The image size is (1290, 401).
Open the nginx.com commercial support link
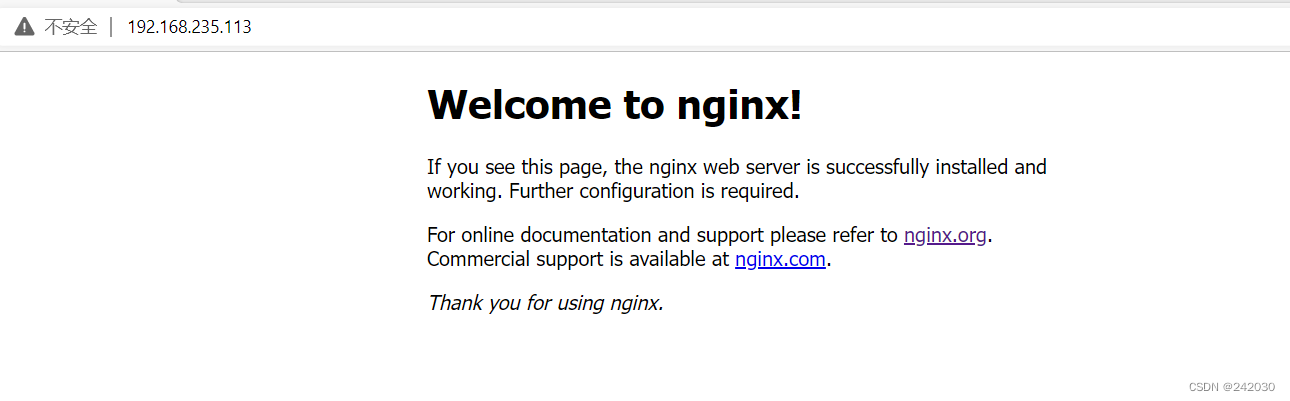tap(780, 260)
